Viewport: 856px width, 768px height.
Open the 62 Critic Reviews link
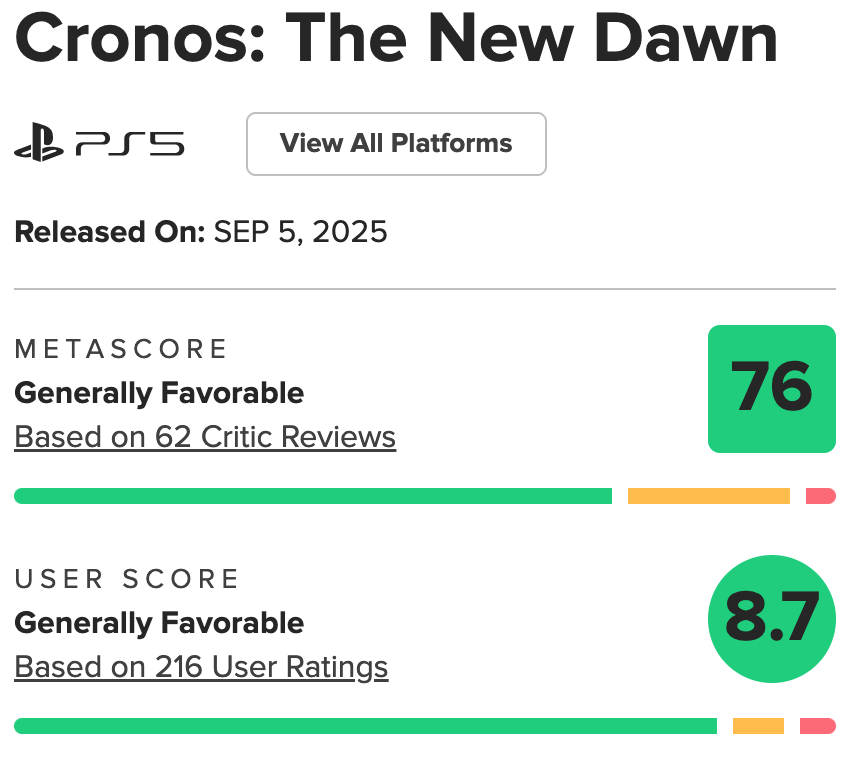point(205,437)
